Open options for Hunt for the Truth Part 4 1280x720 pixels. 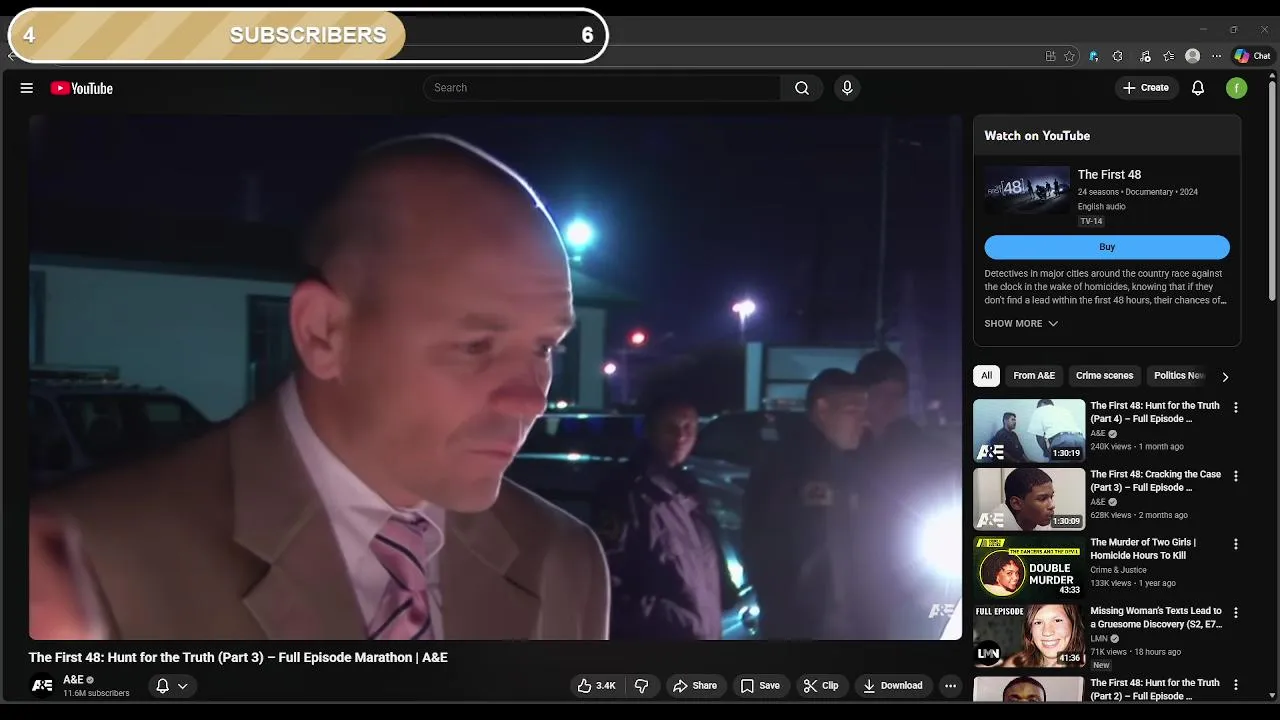point(1235,408)
